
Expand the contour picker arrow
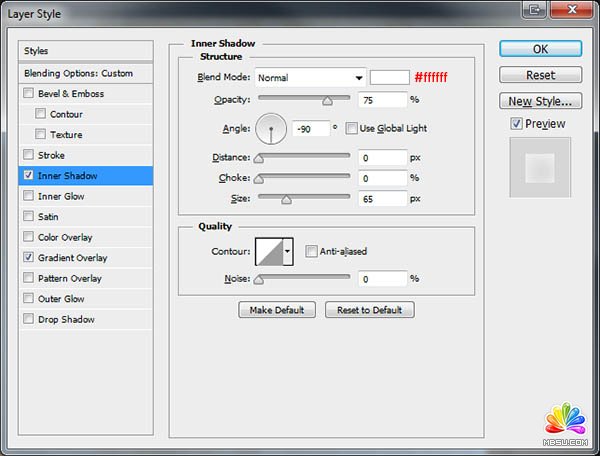pos(288,251)
